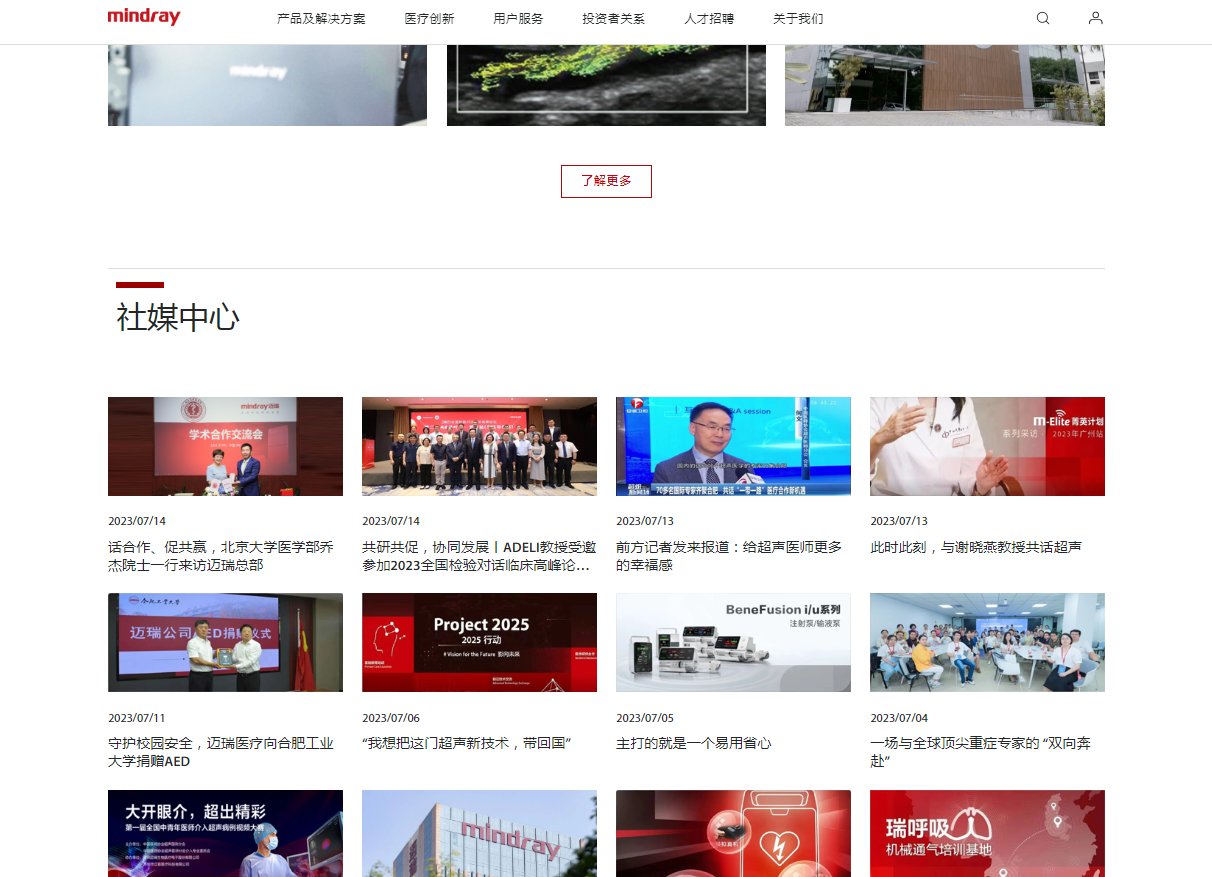The image size is (1212, 877).
Task: Open the 人才招聘 menu
Action: (x=709, y=19)
